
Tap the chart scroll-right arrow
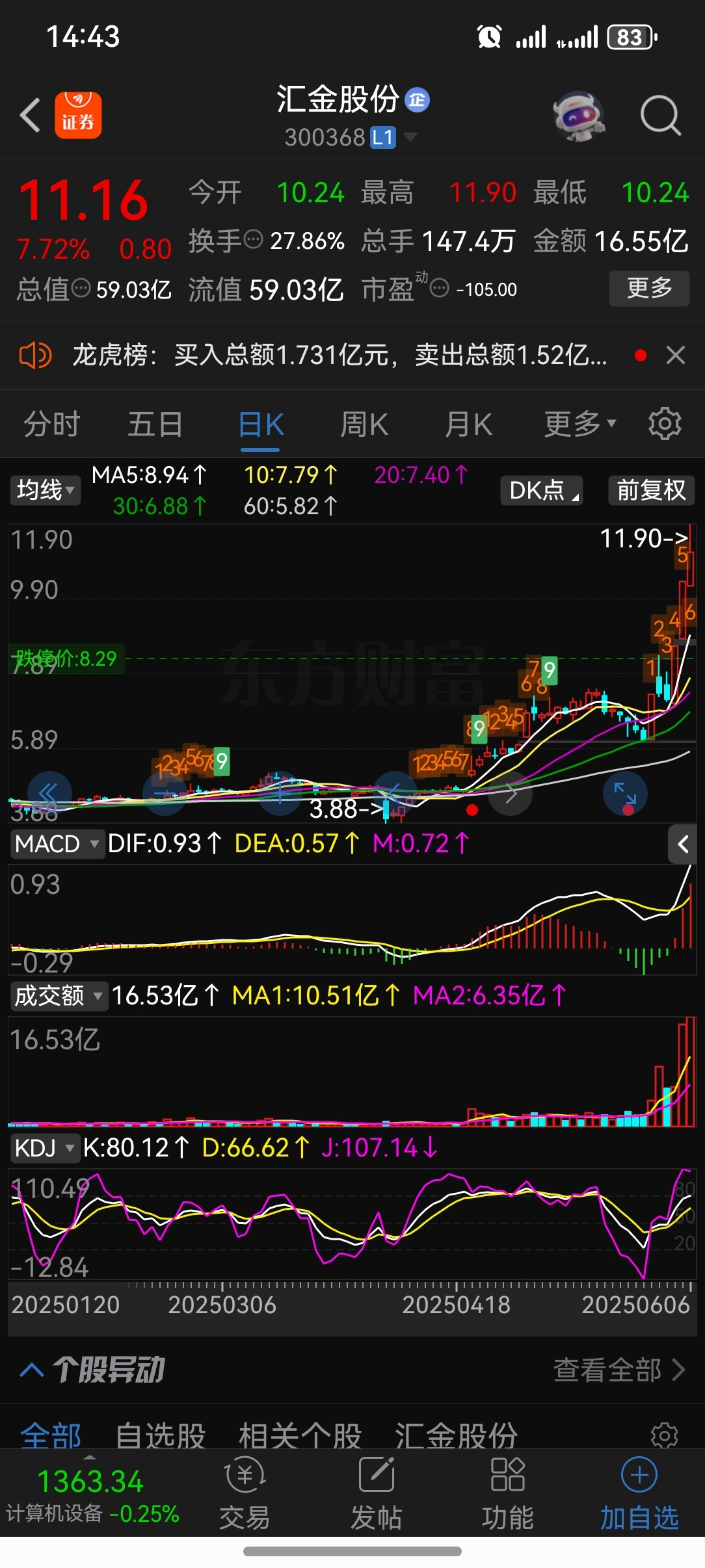[x=511, y=792]
